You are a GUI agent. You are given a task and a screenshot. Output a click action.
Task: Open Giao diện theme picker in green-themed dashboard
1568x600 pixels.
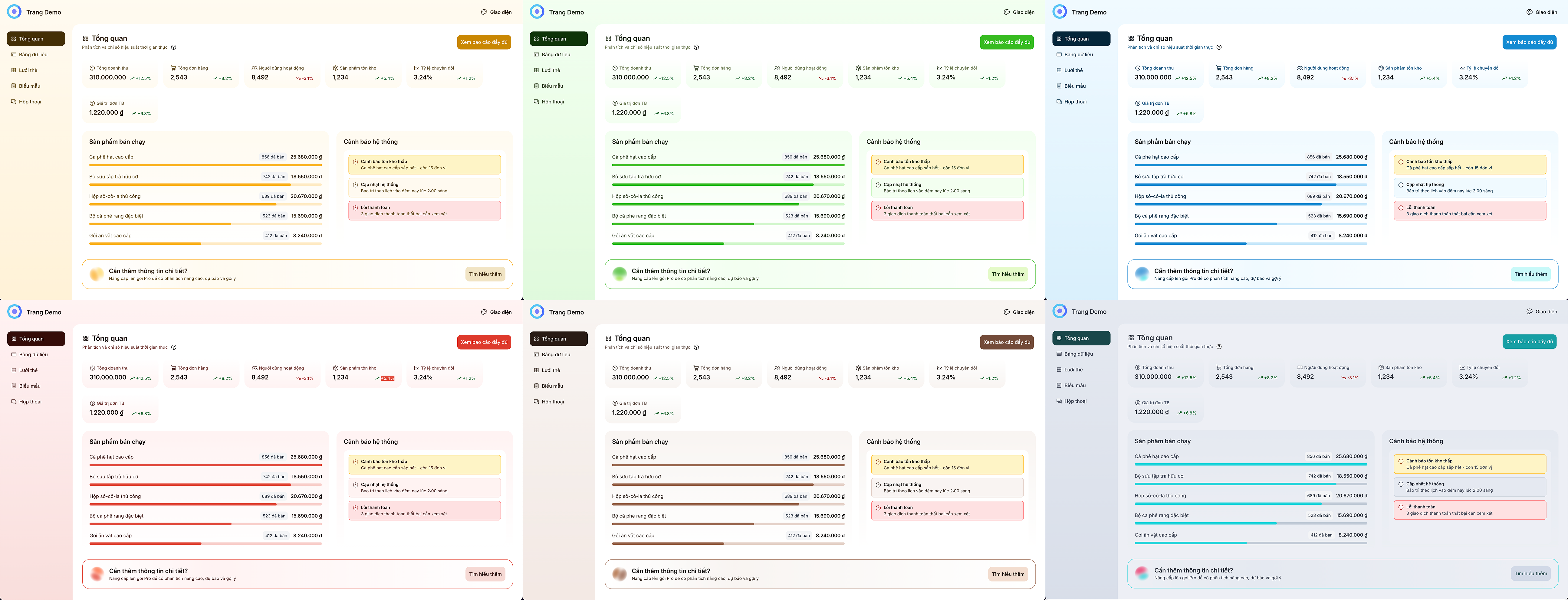[1019, 12]
